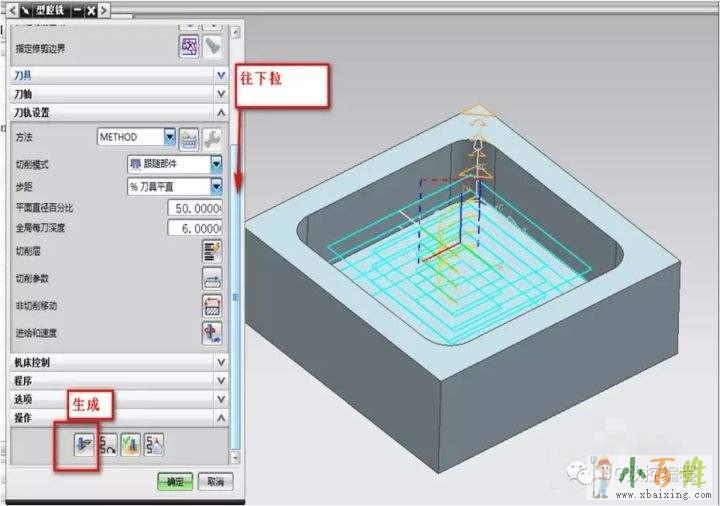Open the cut pattern (切削模式) dropdown
Screen dimensions: 720x506
[216, 164]
